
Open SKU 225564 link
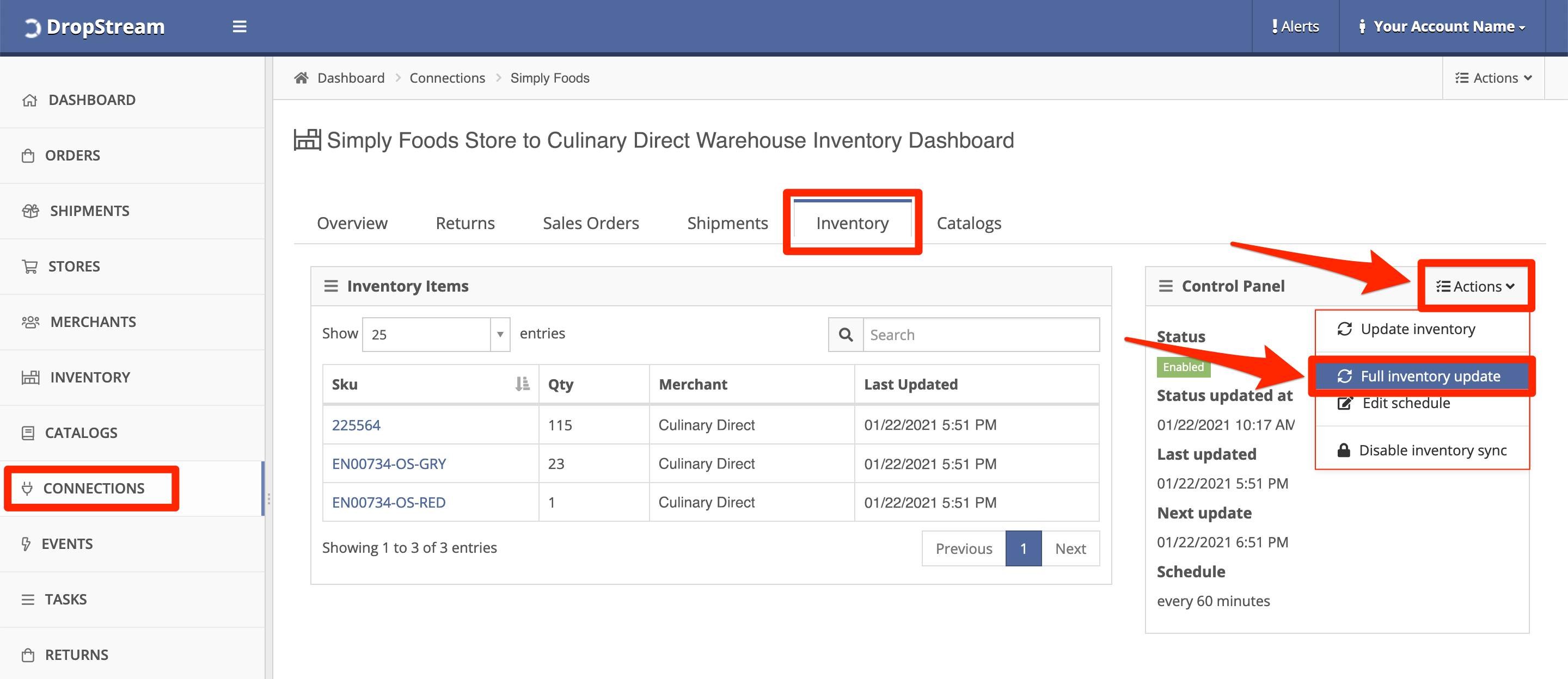click(x=356, y=425)
